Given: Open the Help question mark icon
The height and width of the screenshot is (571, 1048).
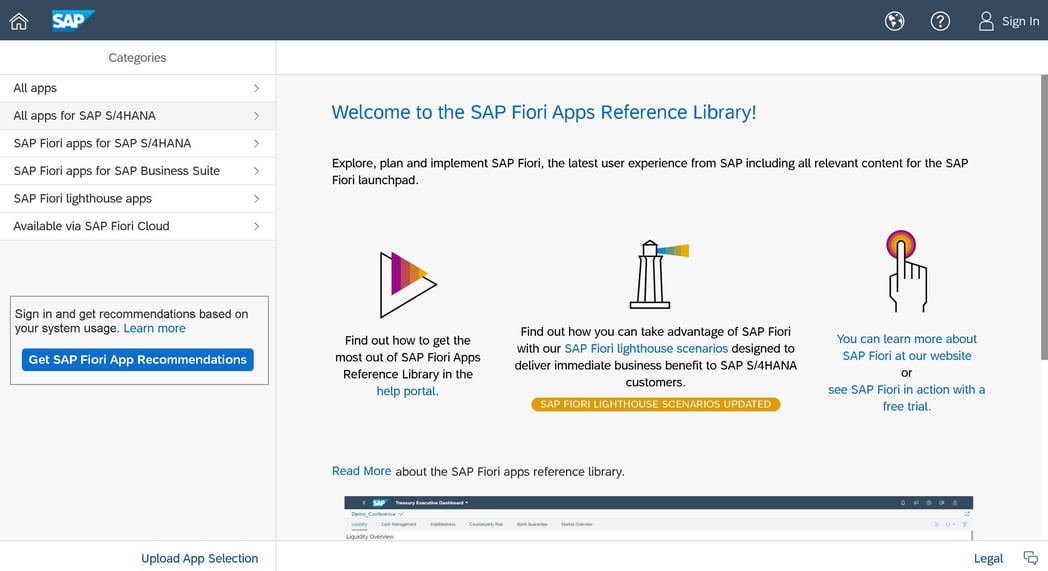Looking at the screenshot, I should tap(940, 21).
